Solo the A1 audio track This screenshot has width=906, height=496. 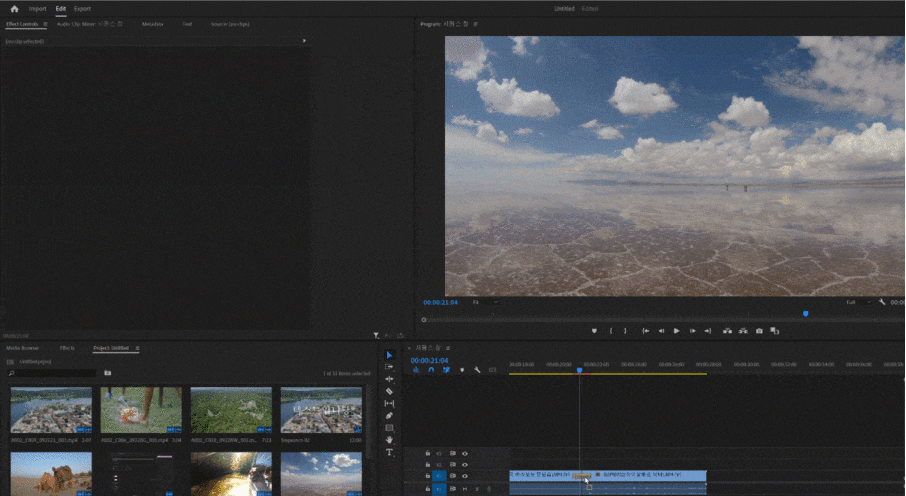click(x=477, y=489)
